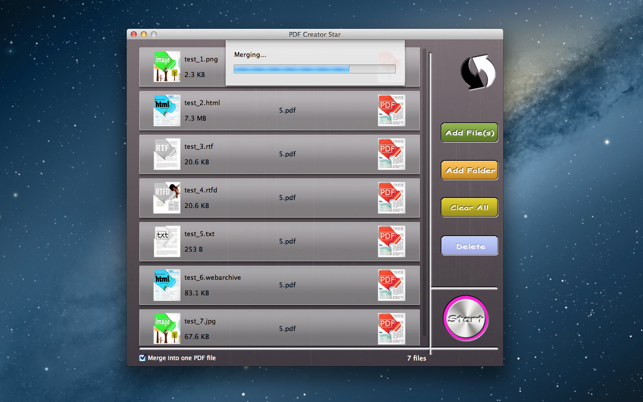Select the test_5.txt file name
643x402 pixels.
coord(199,234)
